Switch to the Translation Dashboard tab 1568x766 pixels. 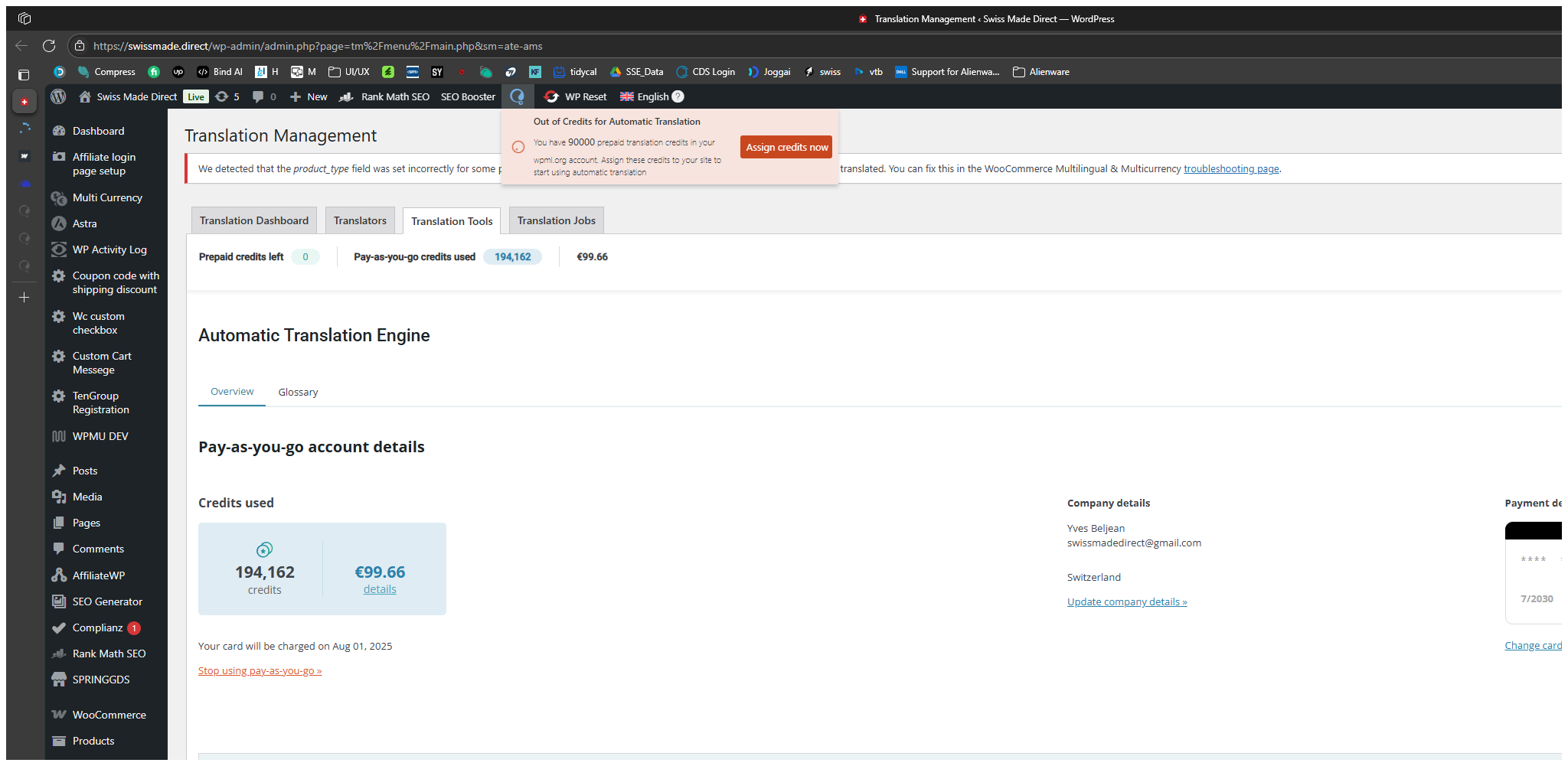tap(254, 220)
